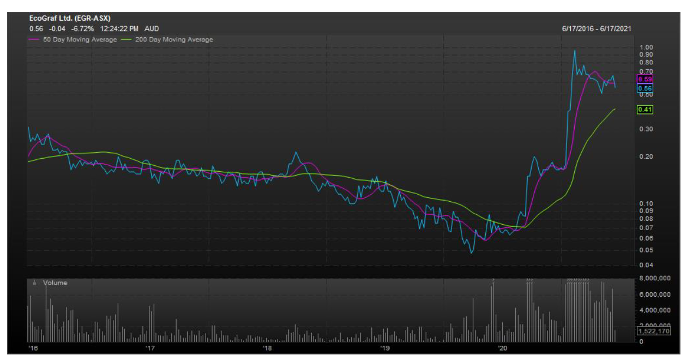The width and height of the screenshot is (688, 362).
Task: Click the green 0.41 price tag on axis
Action: (645, 109)
